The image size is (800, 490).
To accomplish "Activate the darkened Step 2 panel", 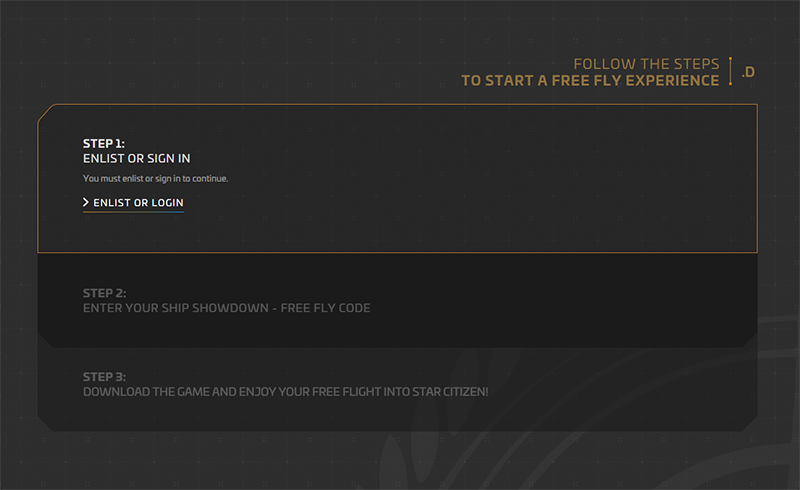I will 397,301.
